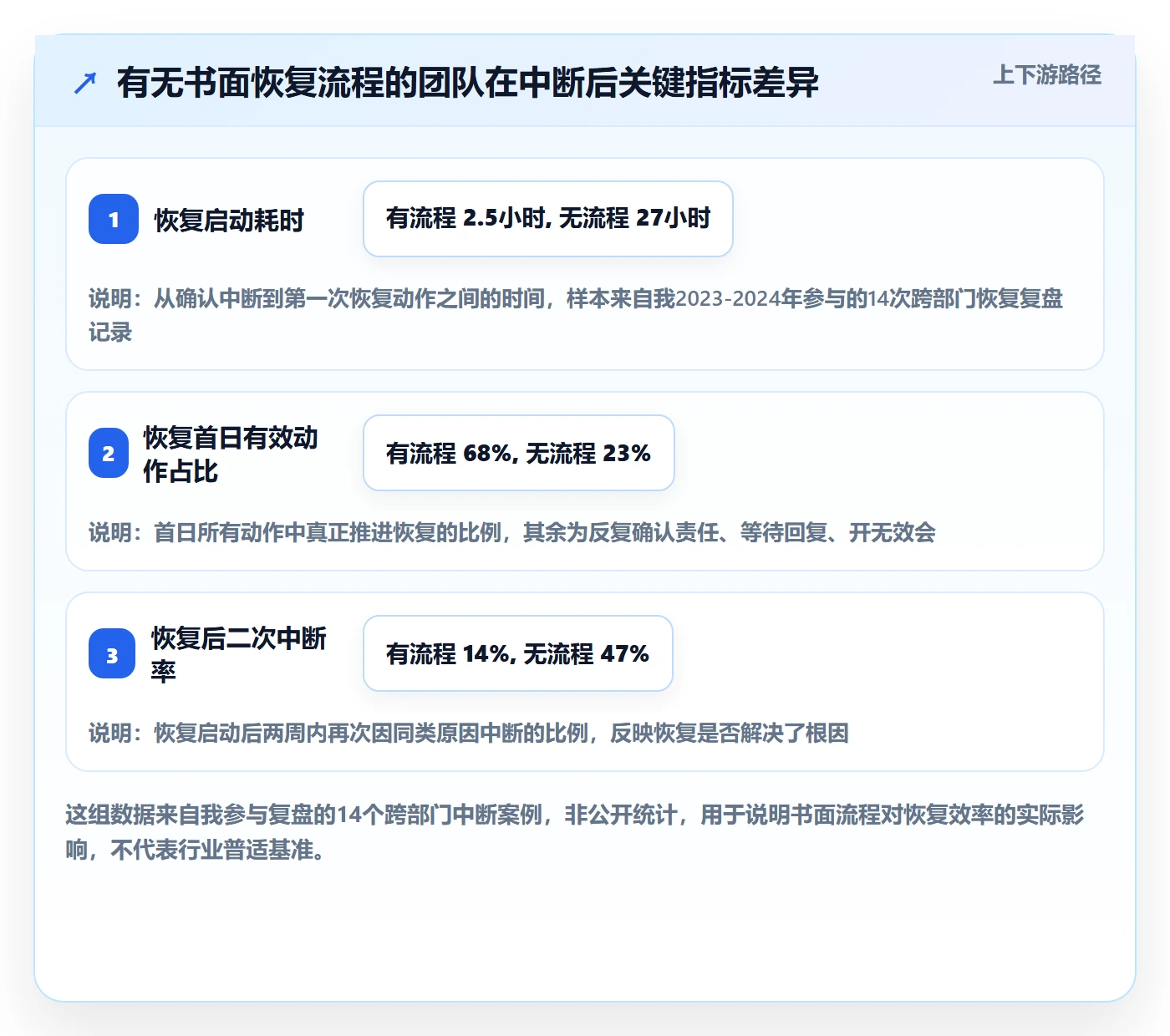
Task: Click the arrow icon beside the title
Action: click(85, 83)
